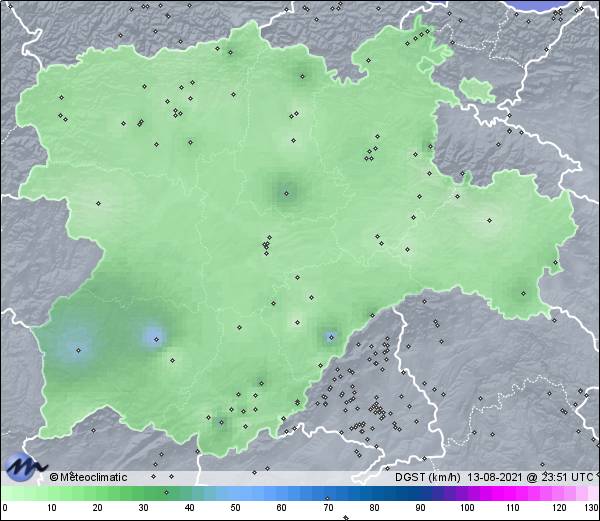This screenshot has height=521, width=600.
Task: Click scale value 40
Action: point(189,508)
